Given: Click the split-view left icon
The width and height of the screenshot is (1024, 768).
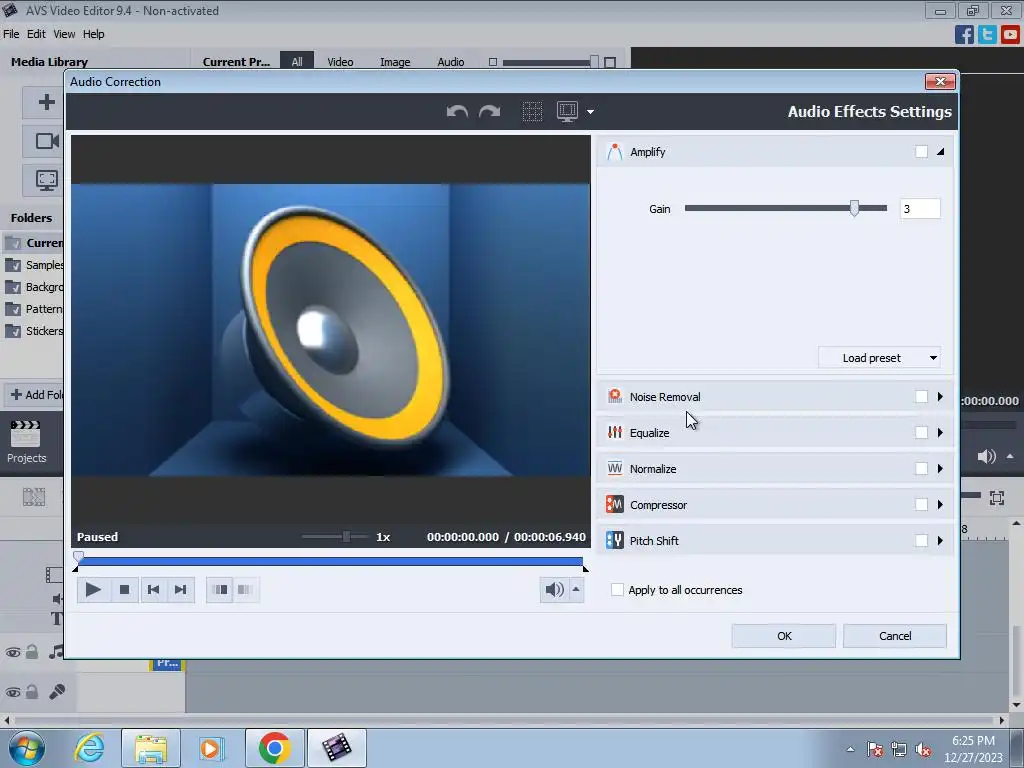Looking at the screenshot, I should pos(221,590).
